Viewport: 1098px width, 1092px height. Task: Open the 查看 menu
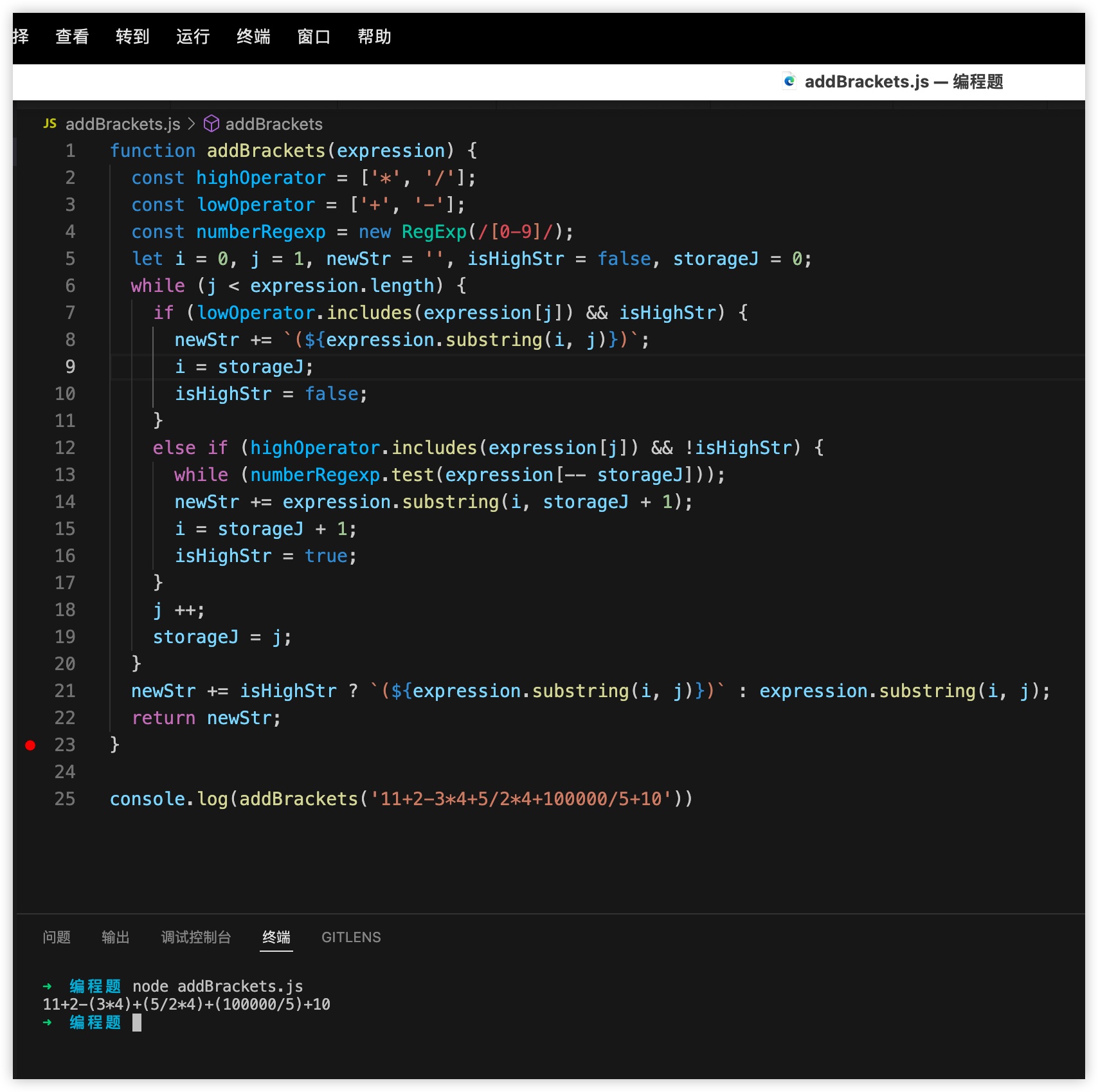72,37
